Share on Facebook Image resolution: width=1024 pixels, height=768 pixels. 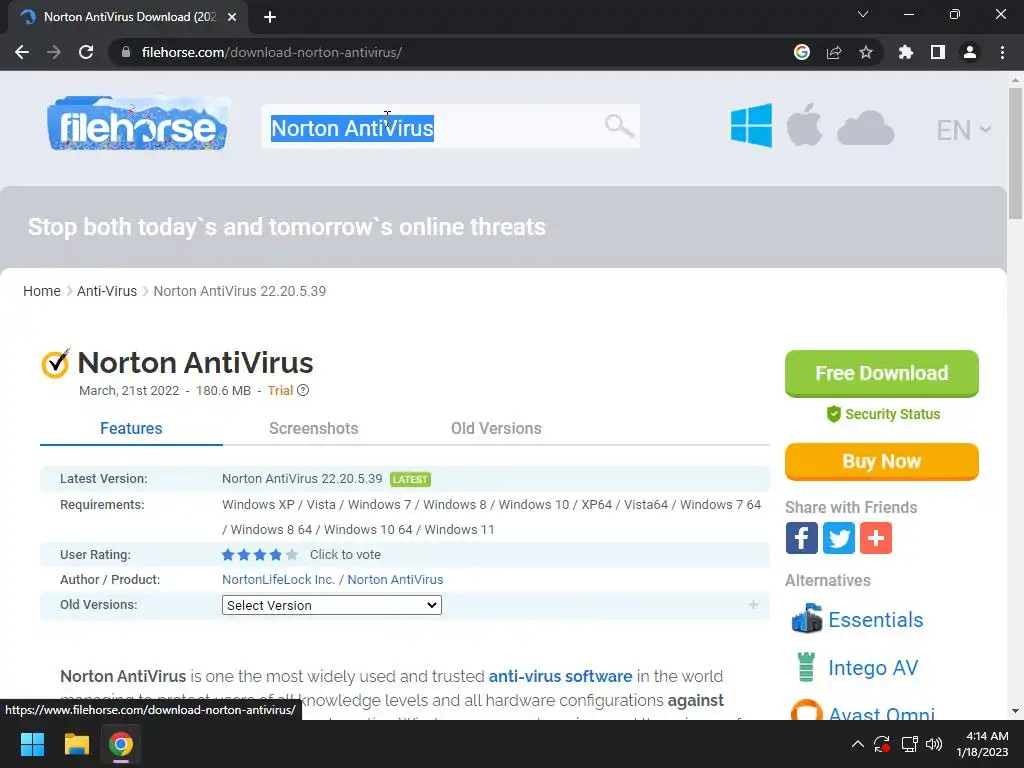click(801, 538)
